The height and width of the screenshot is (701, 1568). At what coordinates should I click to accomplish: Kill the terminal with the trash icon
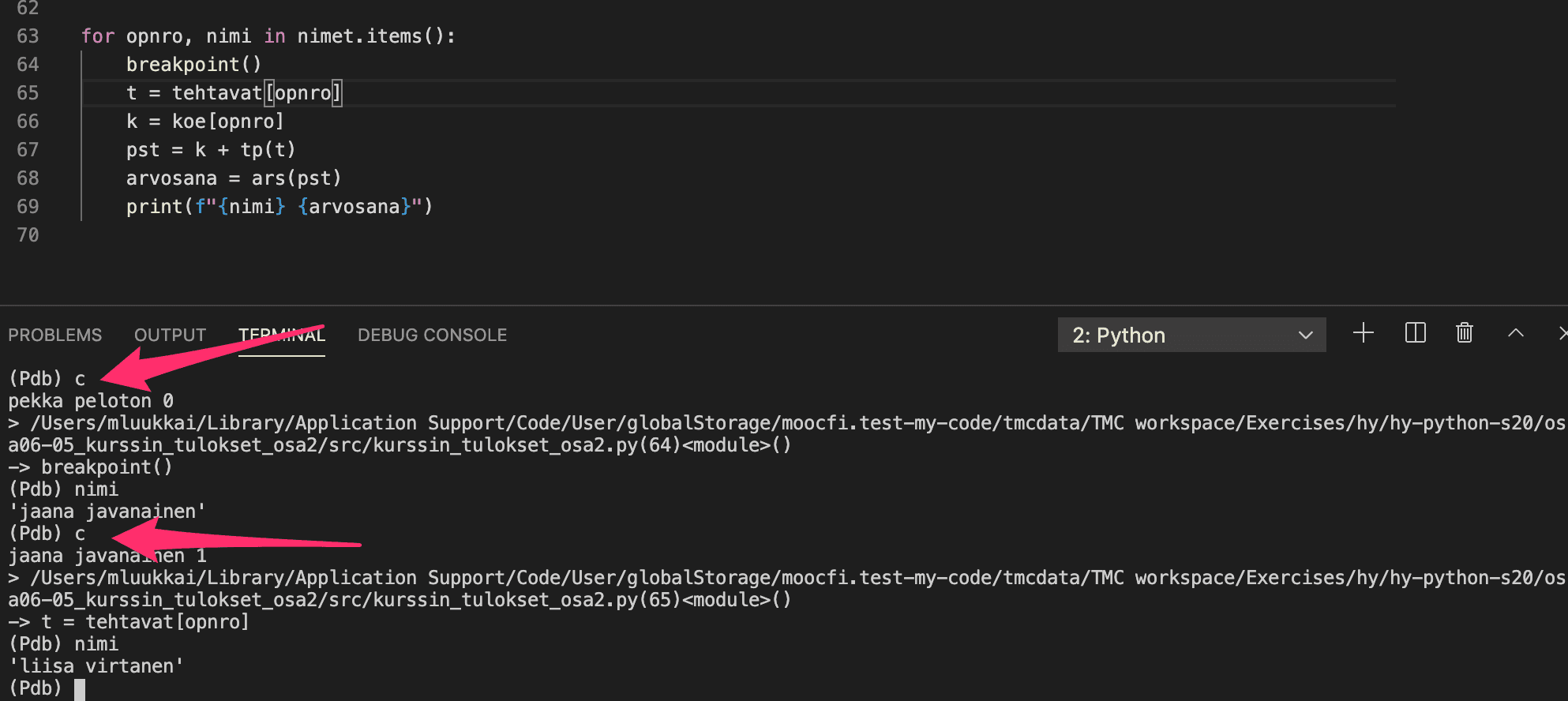click(1464, 333)
